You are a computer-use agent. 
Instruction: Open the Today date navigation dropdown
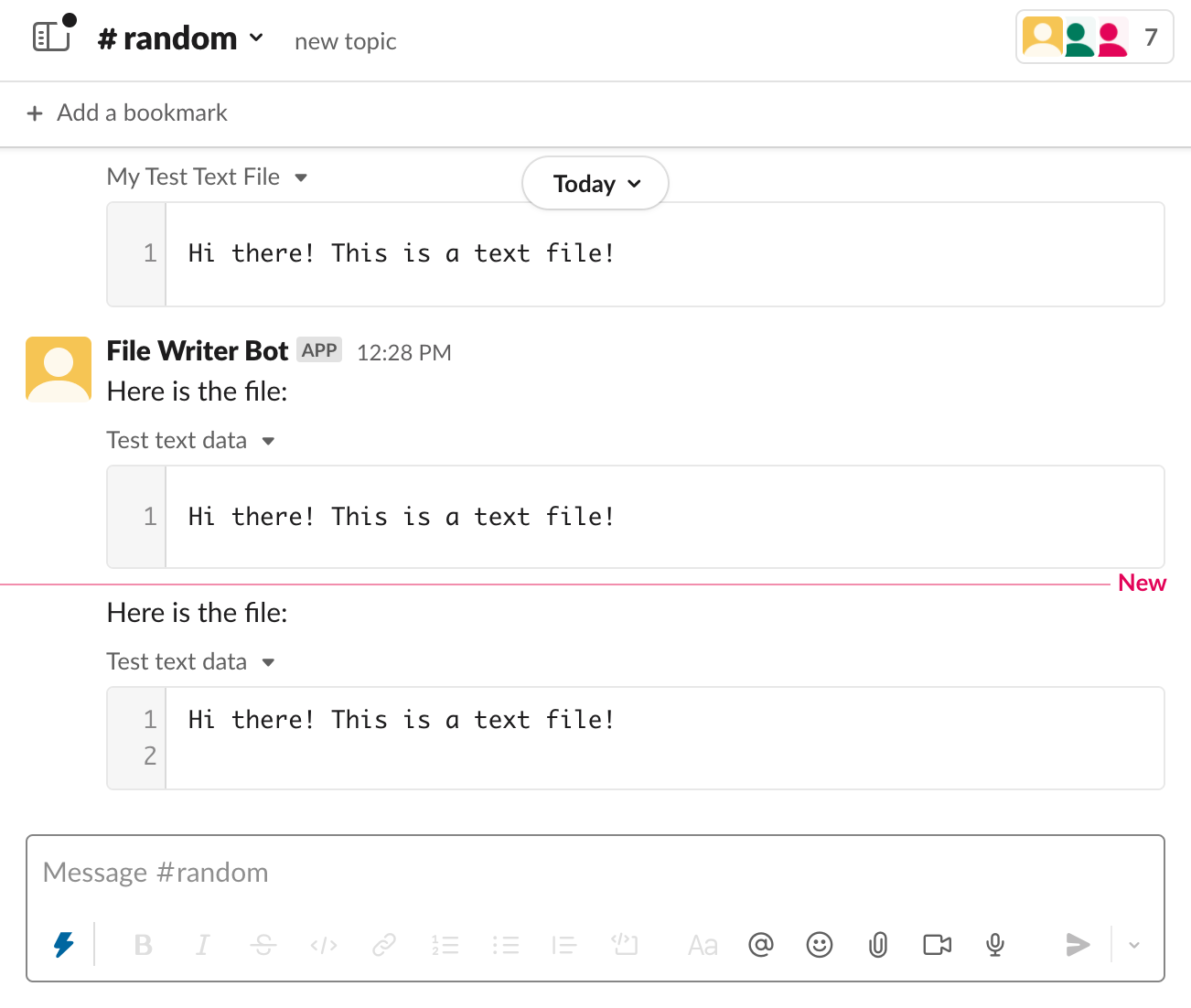point(595,183)
